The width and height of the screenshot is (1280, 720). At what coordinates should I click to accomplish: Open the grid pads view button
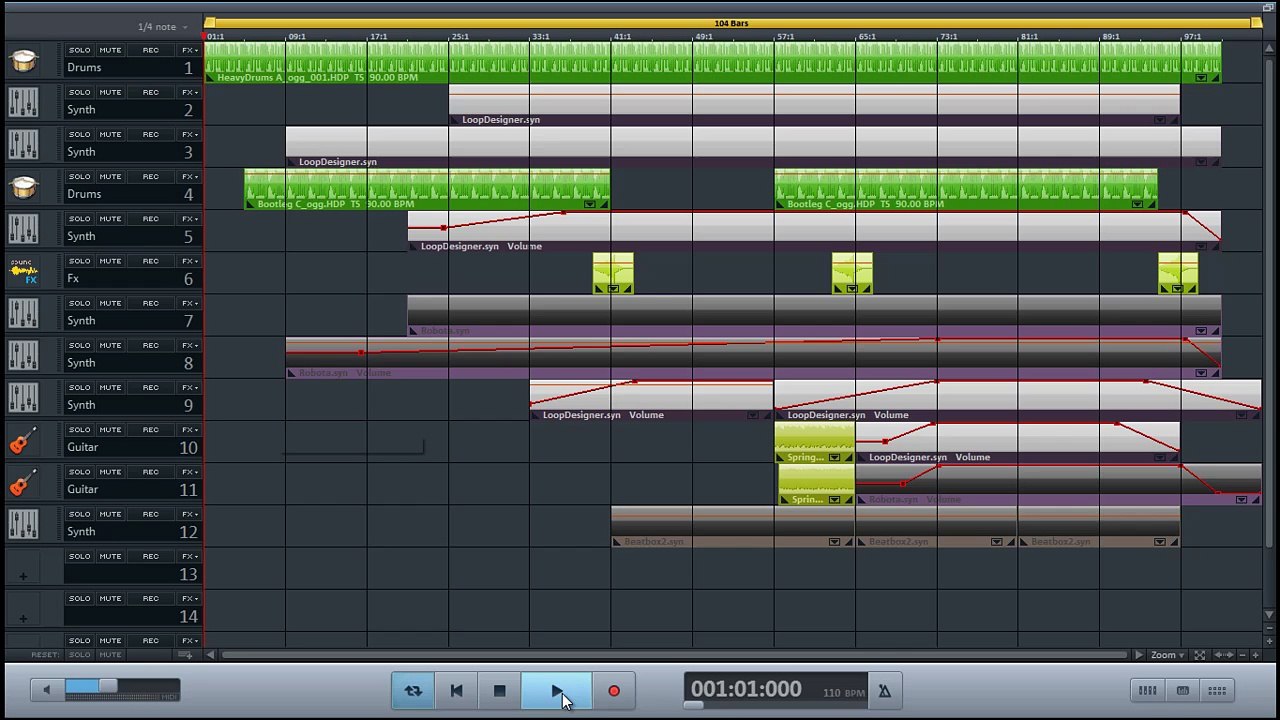click(x=1217, y=690)
